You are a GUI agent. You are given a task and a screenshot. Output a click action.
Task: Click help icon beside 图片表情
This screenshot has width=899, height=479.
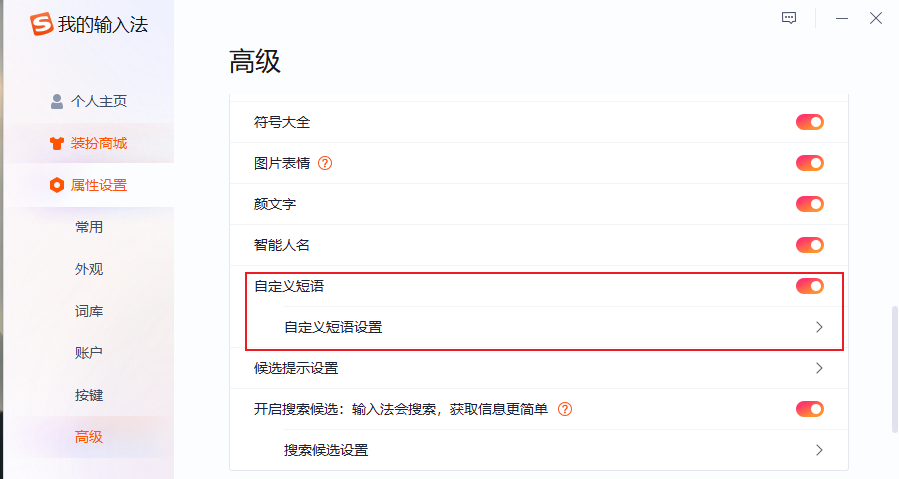[x=325, y=163]
